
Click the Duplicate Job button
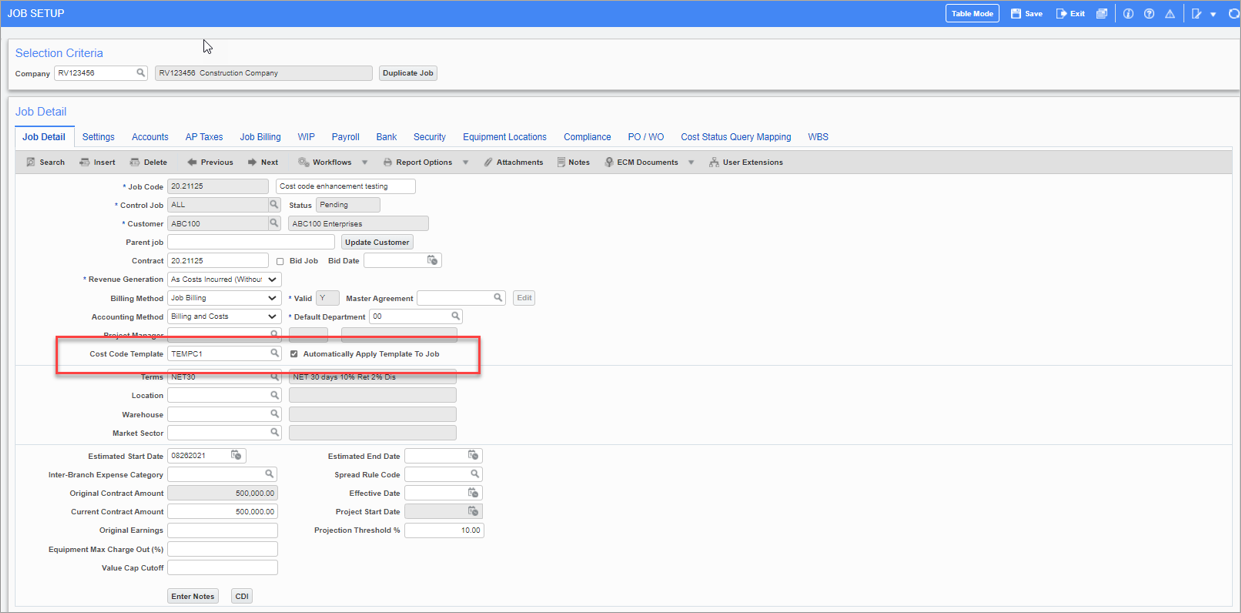(408, 73)
